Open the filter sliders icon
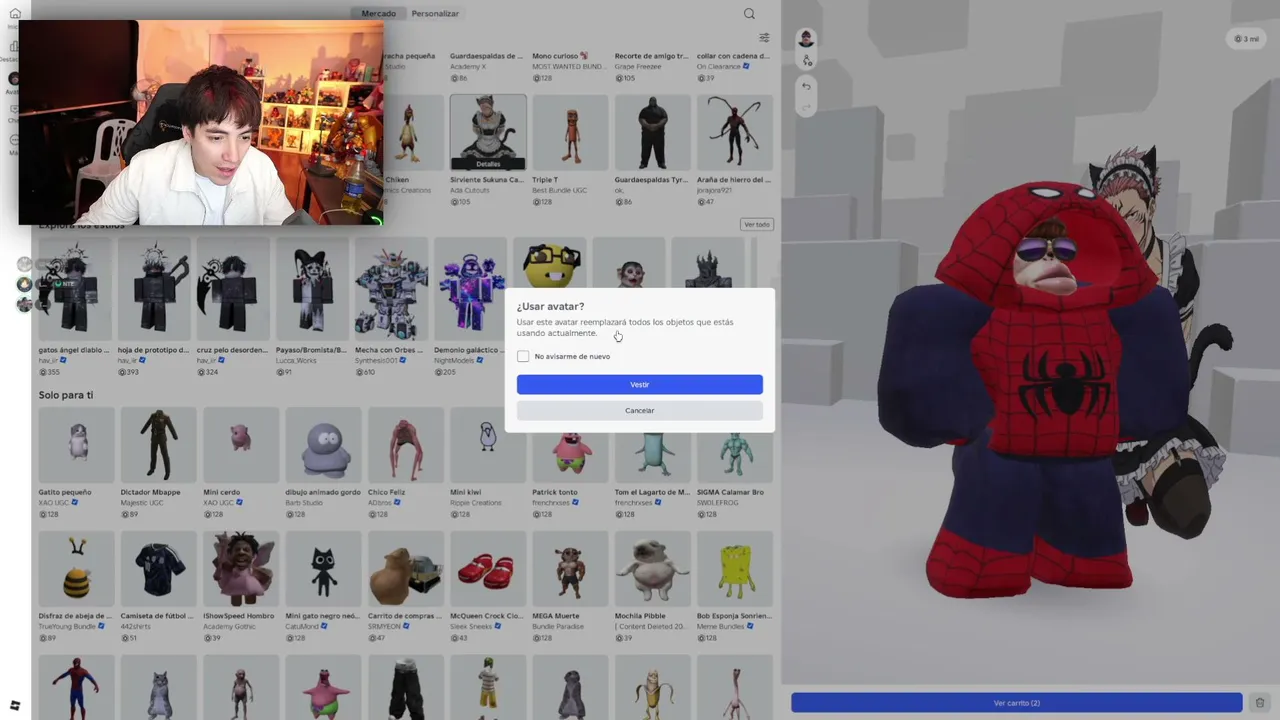1280x720 pixels. click(x=764, y=38)
